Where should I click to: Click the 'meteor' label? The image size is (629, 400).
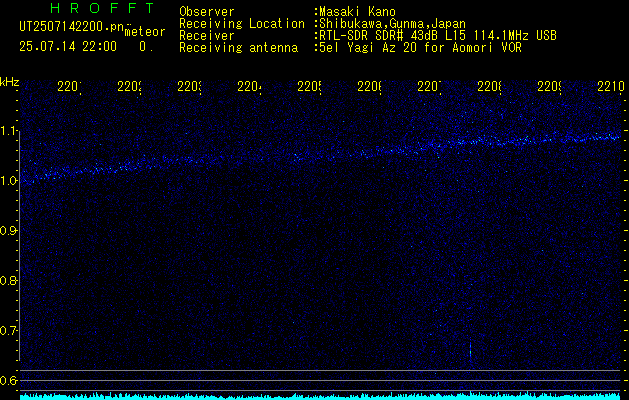pos(145,32)
